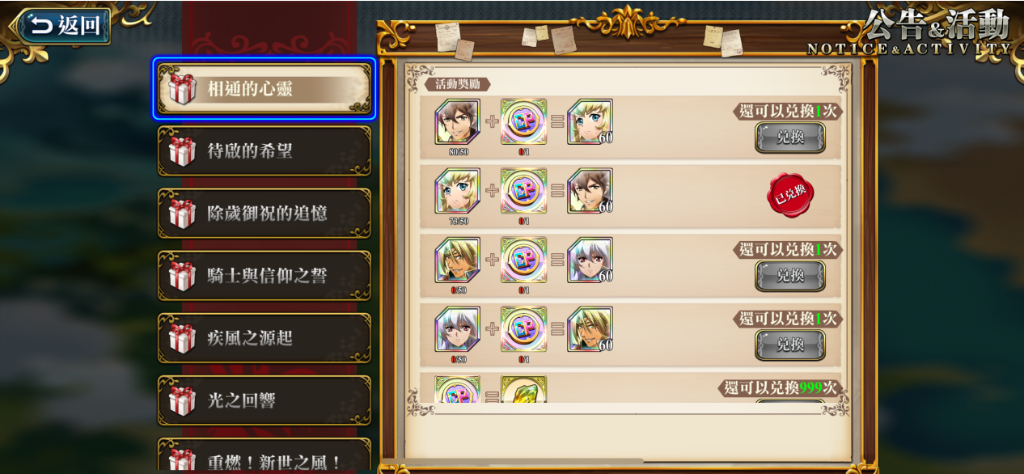Tap the brown-haired hero icon in first row

tap(457, 122)
